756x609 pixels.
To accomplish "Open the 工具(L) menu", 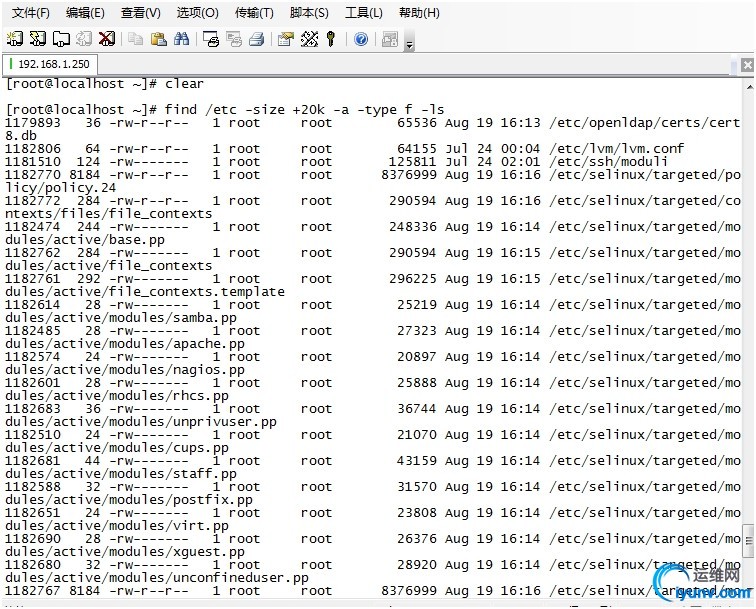I will point(364,13).
